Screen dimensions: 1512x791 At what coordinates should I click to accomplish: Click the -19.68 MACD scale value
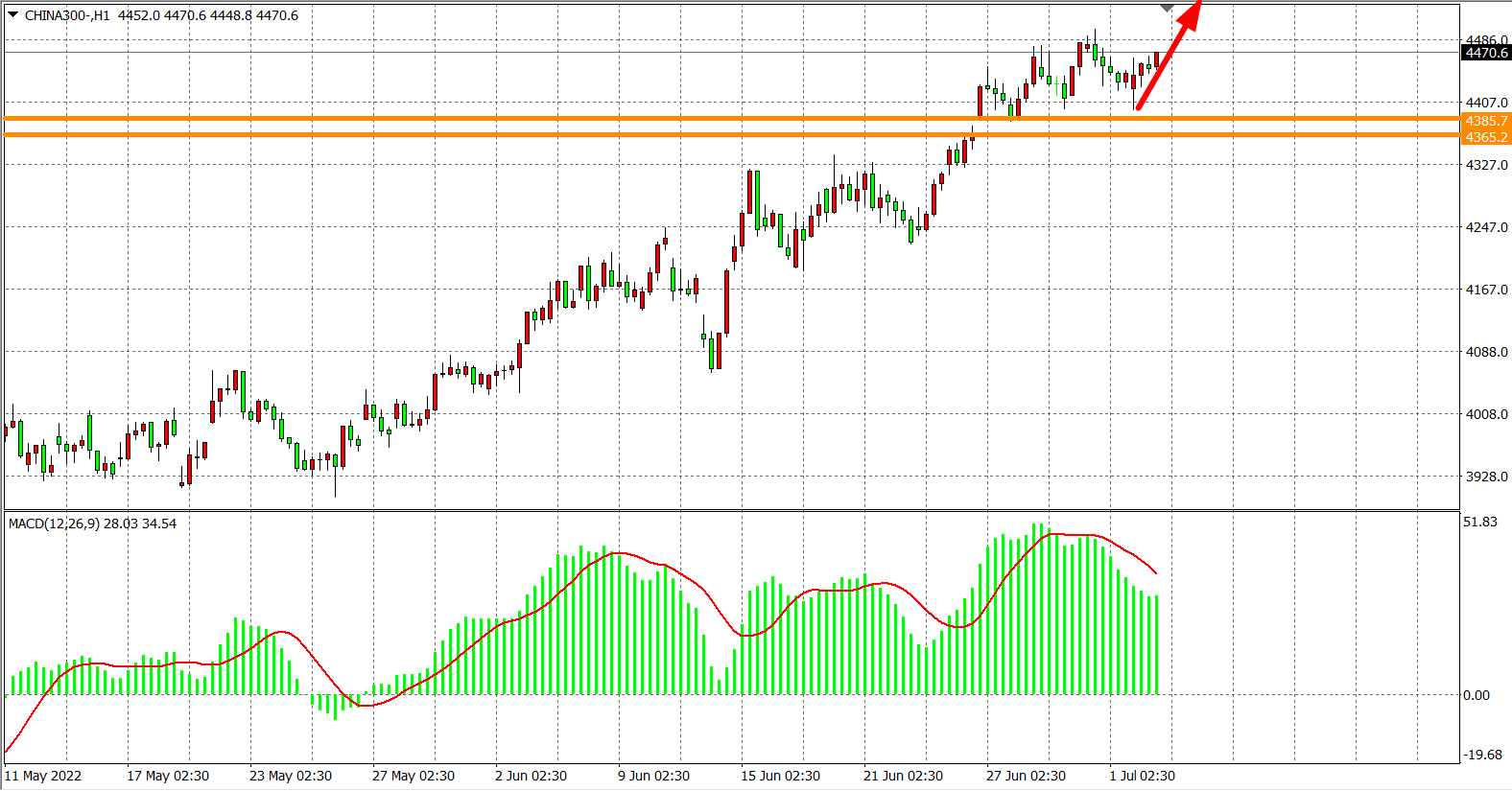1481,755
